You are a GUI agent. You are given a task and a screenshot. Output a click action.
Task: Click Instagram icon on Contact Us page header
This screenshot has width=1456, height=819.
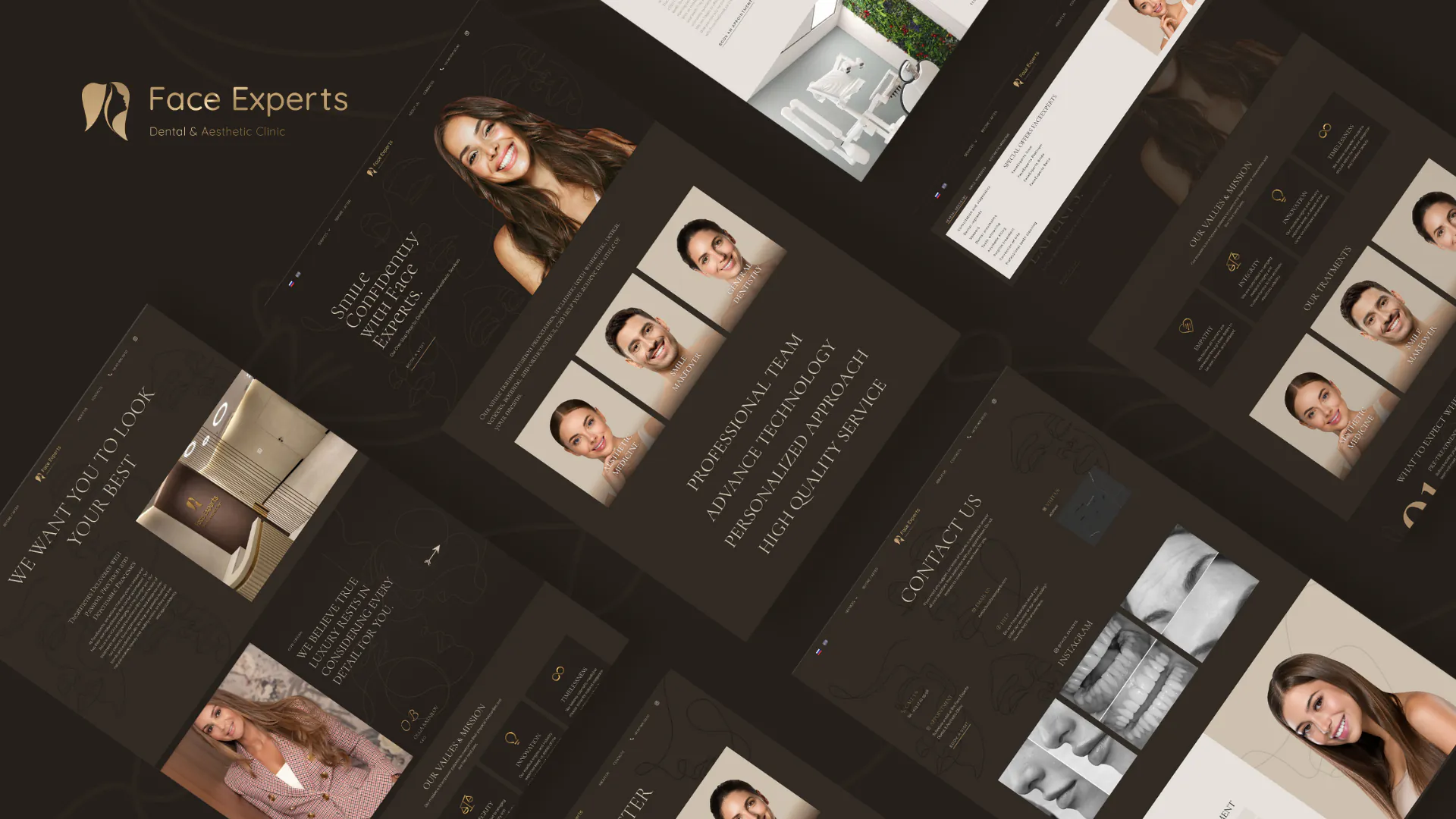(x=993, y=402)
